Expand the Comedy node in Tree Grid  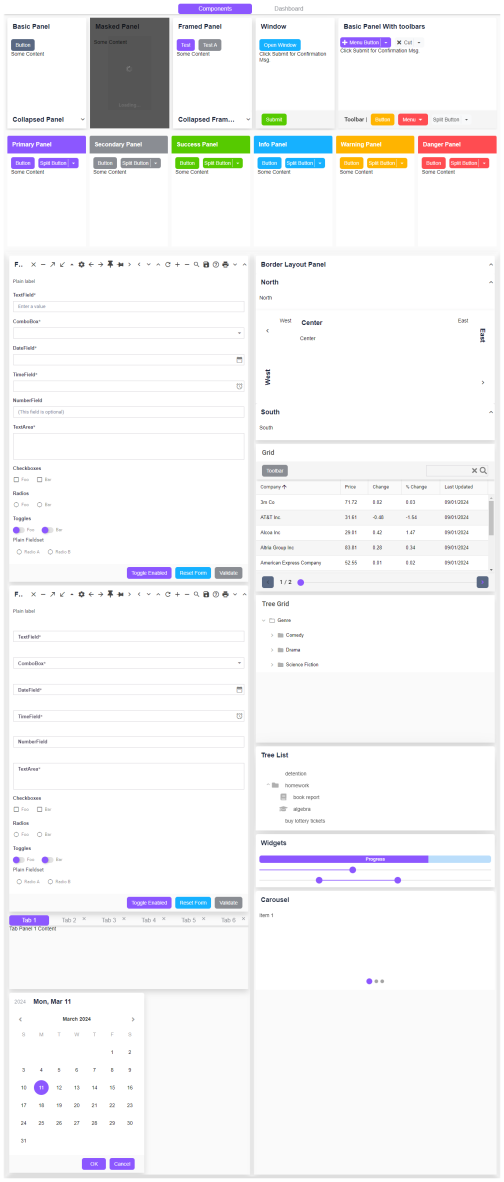tap(272, 635)
